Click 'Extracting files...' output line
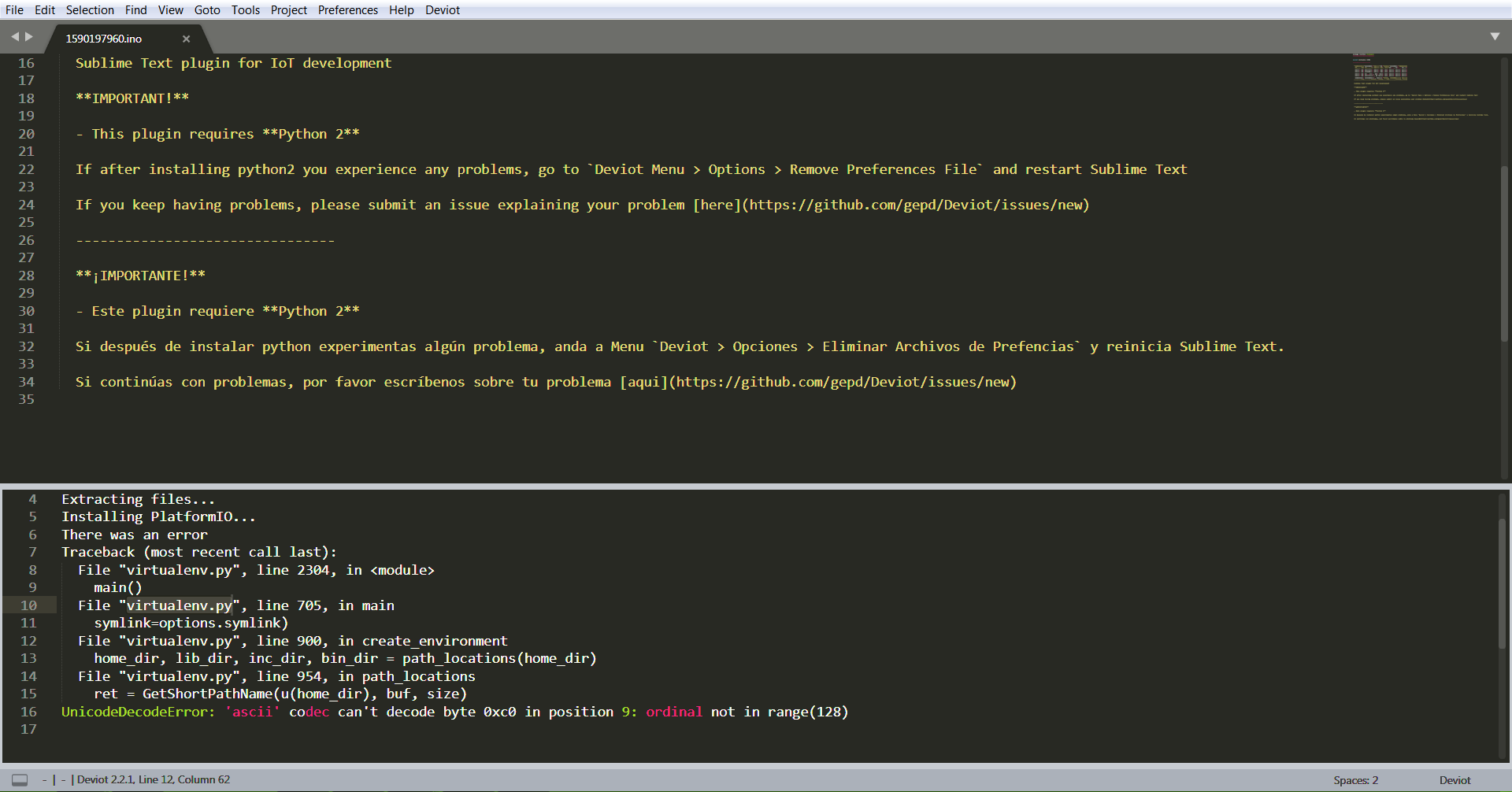Viewport: 1512px width, 792px height. pos(138,499)
